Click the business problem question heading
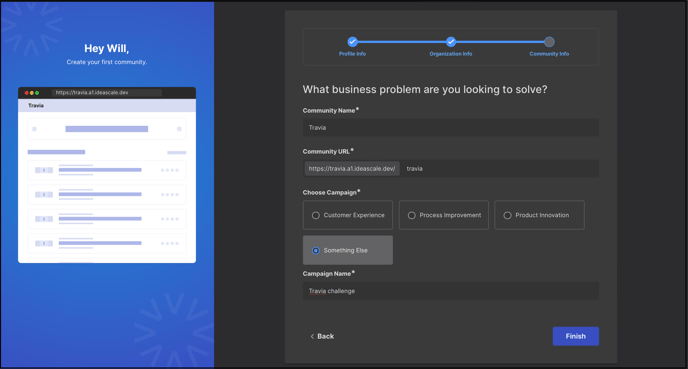This screenshot has width=688, height=369. coord(425,90)
